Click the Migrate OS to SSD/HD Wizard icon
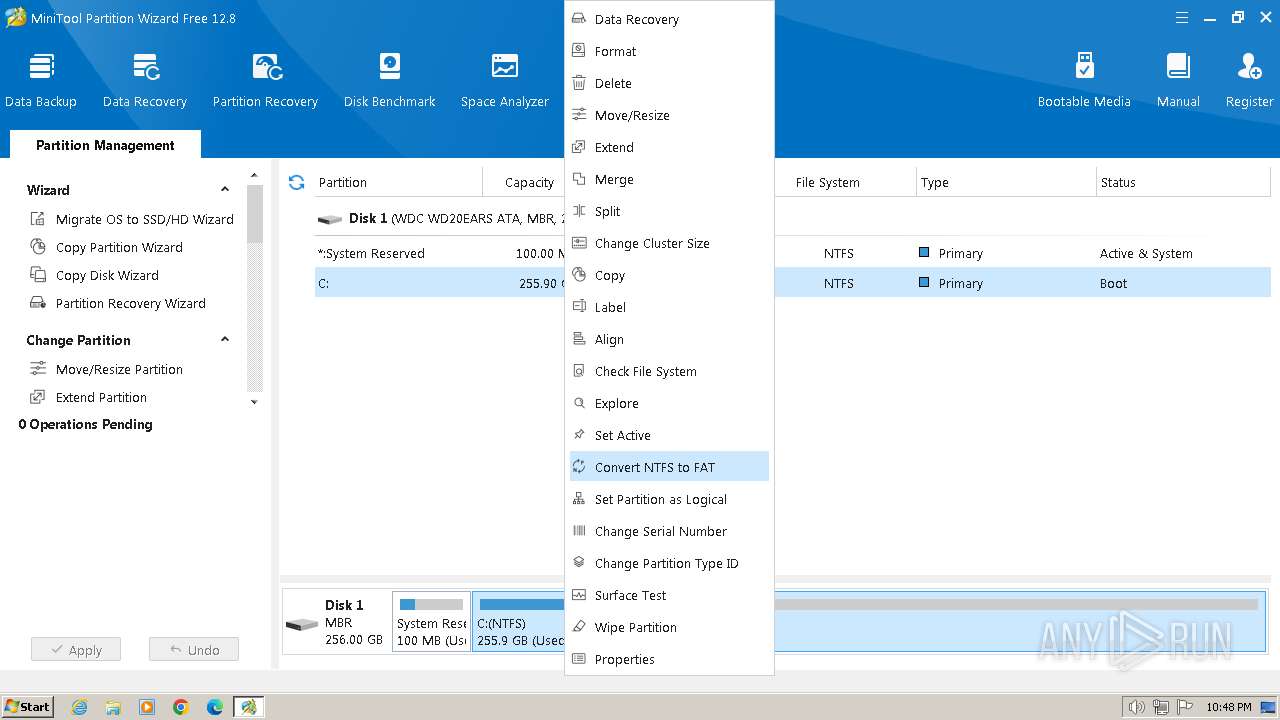Image resolution: width=1280 pixels, height=720 pixels. (38, 219)
